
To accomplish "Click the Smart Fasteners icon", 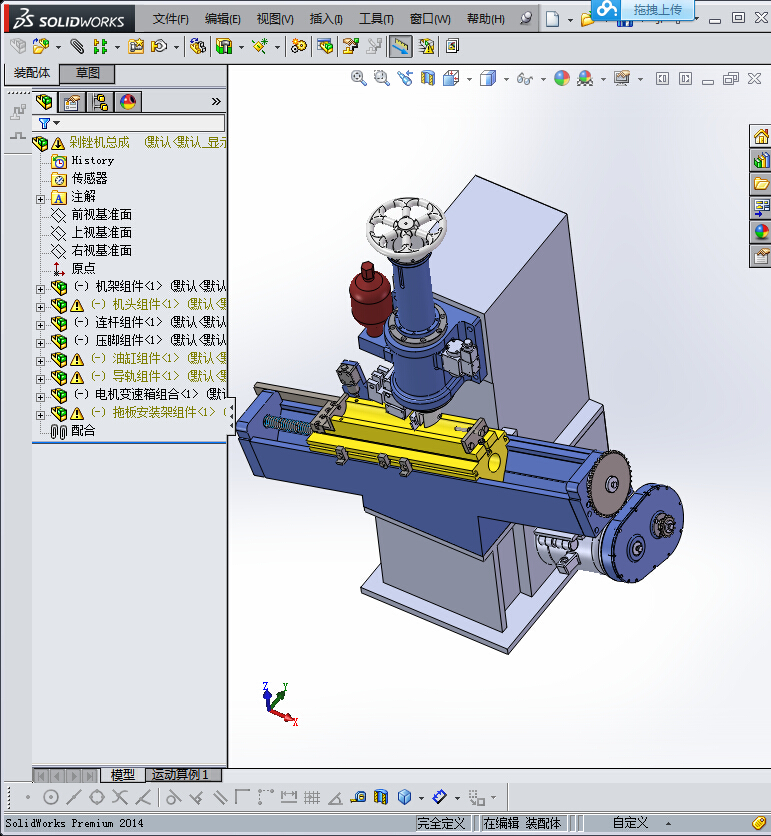I will pos(135,46).
